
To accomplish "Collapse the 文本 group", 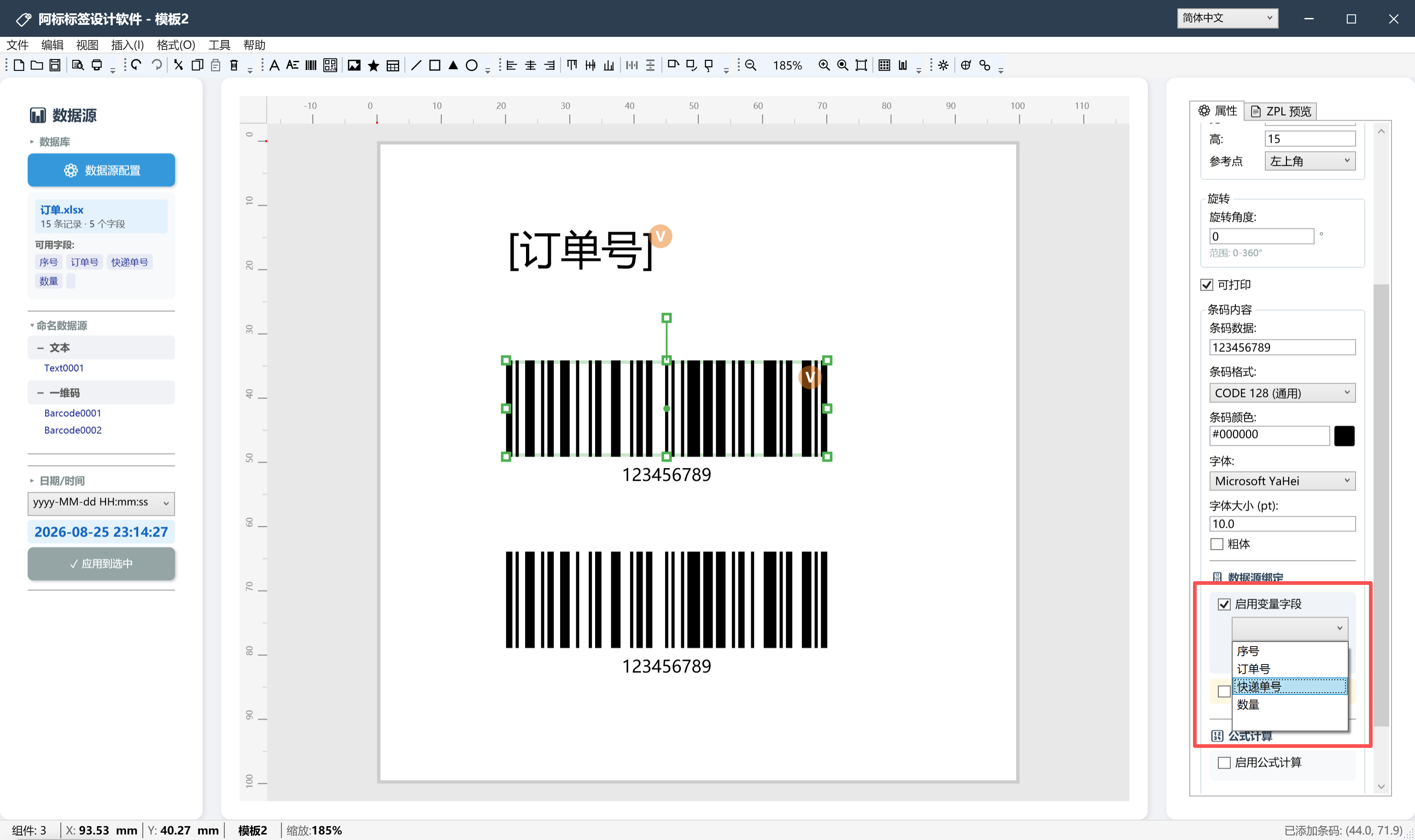I will 41,348.
